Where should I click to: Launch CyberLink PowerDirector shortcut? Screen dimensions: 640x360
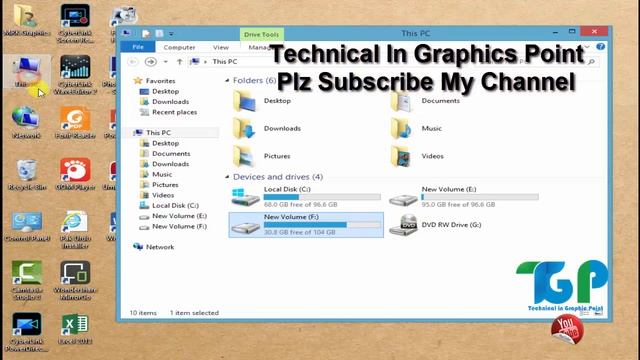pyautogui.click(x=27, y=332)
